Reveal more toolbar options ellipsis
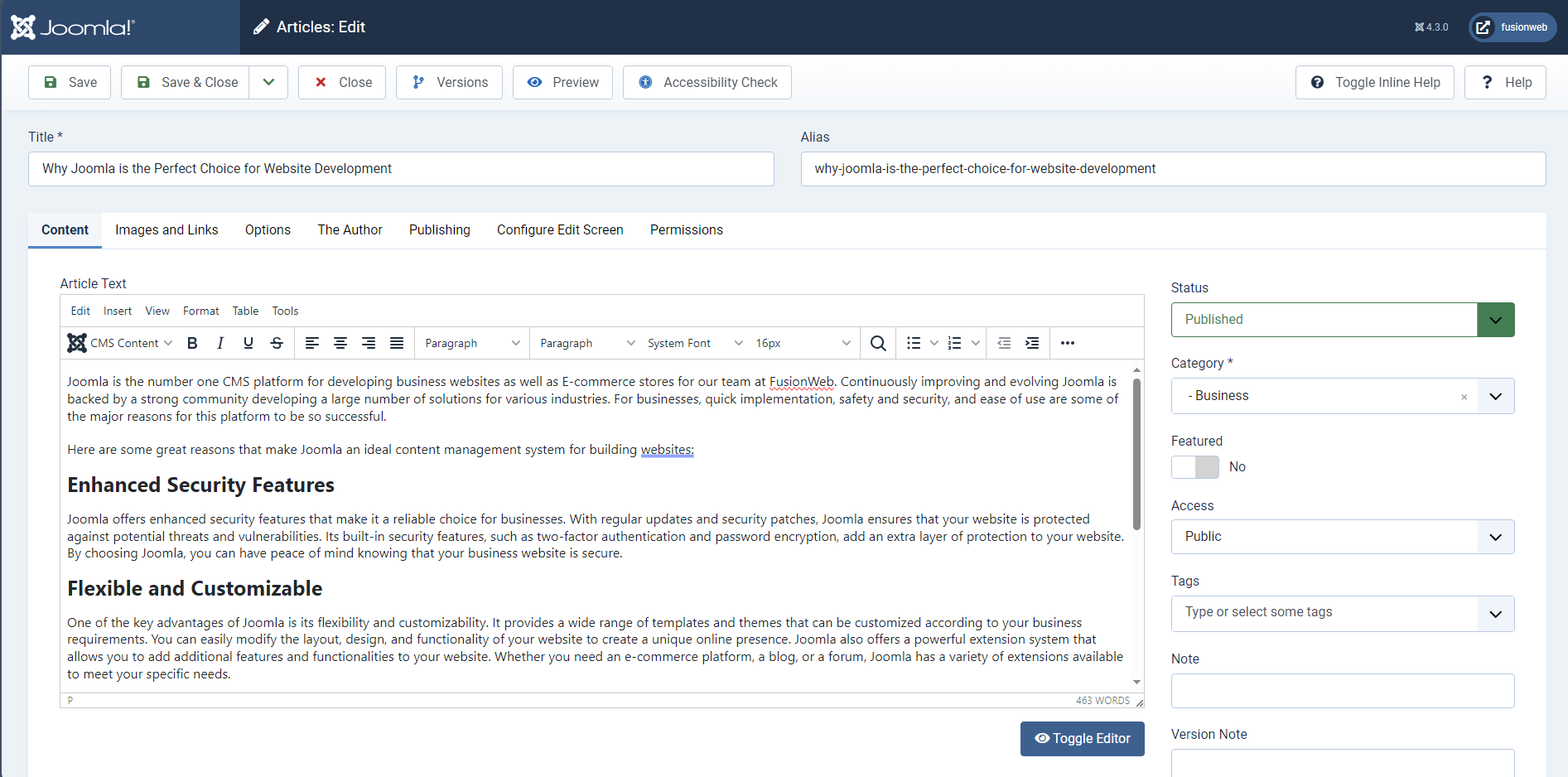 pos(1068,343)
